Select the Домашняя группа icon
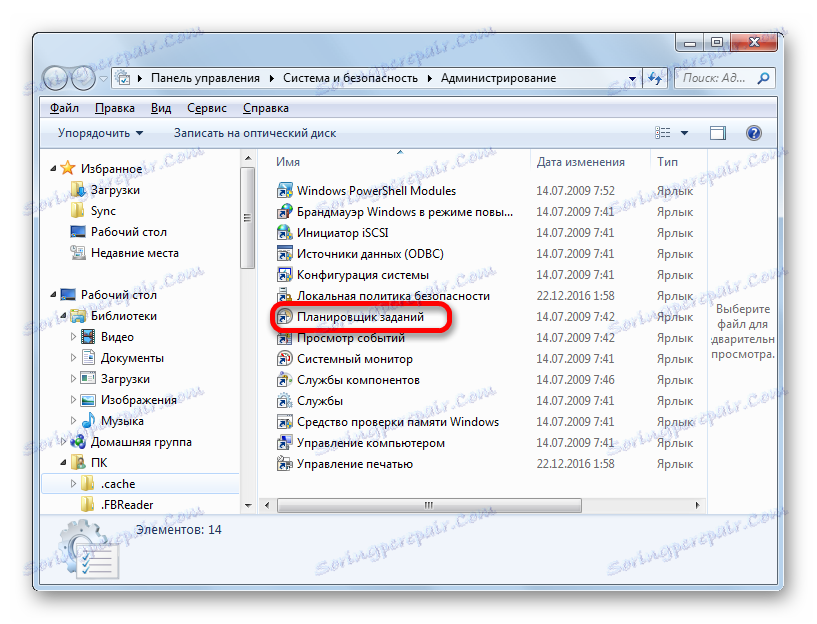This screenshot has width=817, height=624. [x=78, y=442]
